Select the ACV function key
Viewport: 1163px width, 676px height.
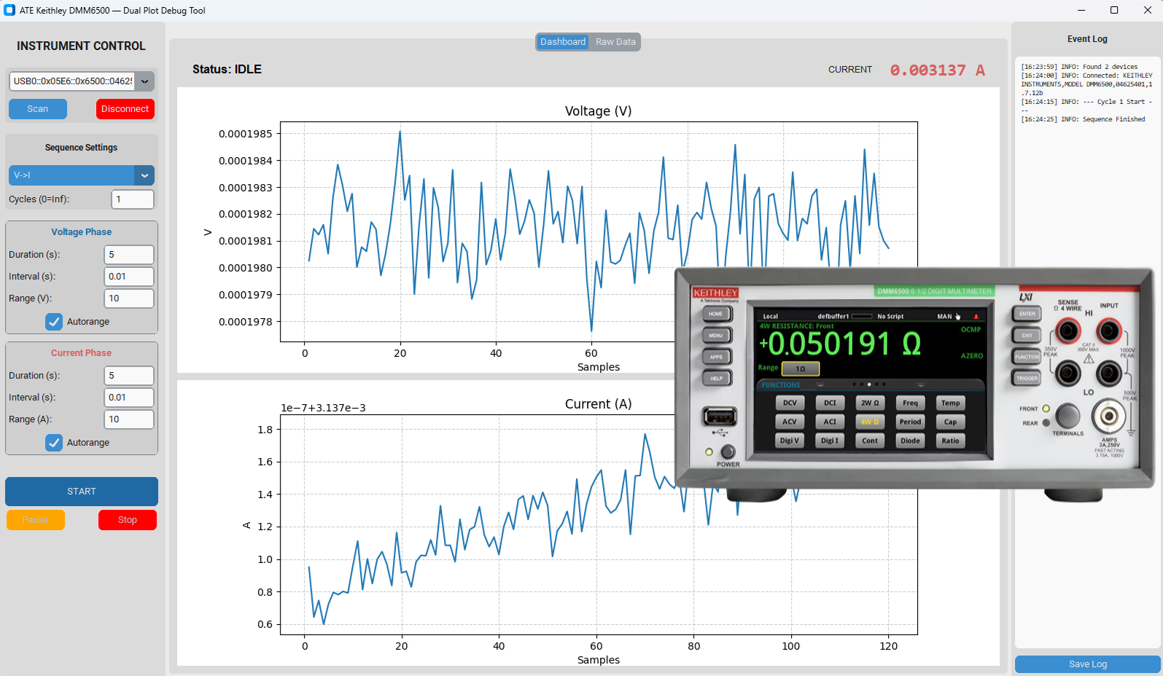point(789,421)
